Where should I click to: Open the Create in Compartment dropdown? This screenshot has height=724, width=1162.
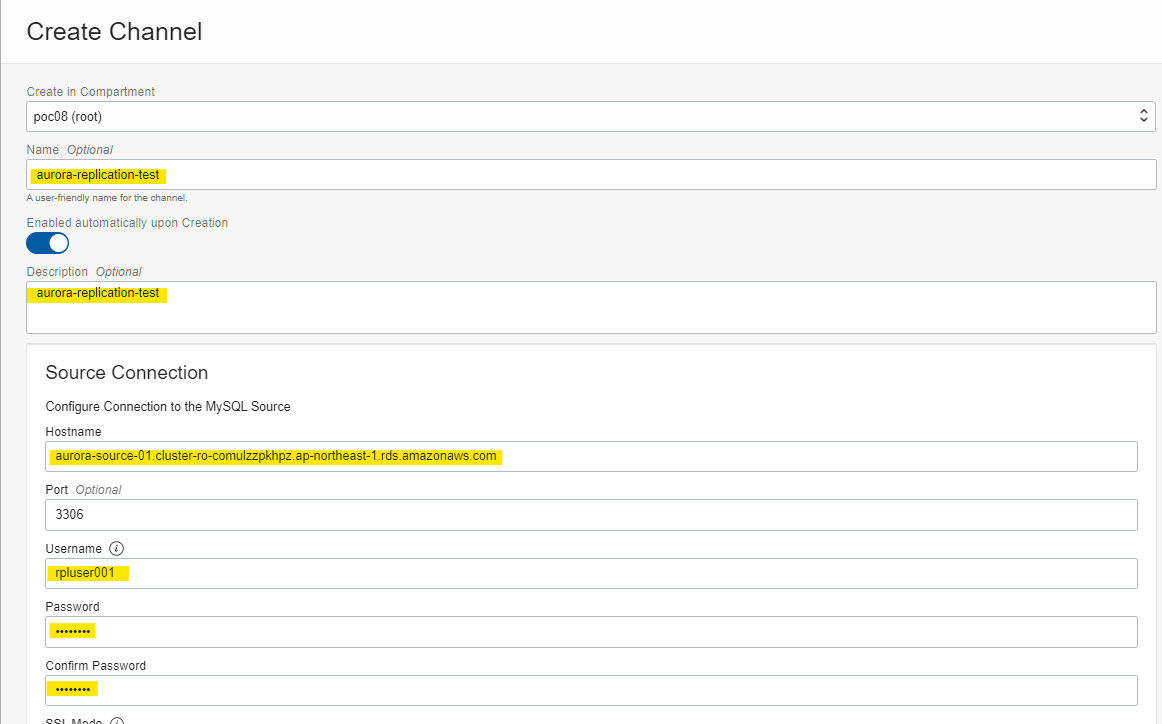click(x=591, y=116)
